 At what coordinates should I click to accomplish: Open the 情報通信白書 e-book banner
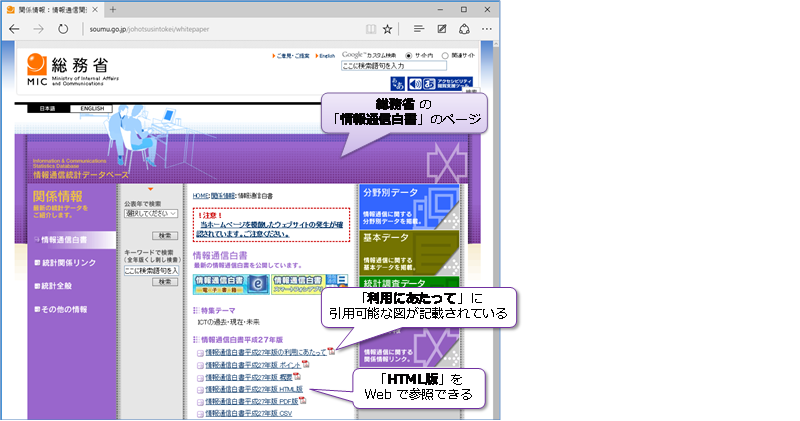coord(231,284)
